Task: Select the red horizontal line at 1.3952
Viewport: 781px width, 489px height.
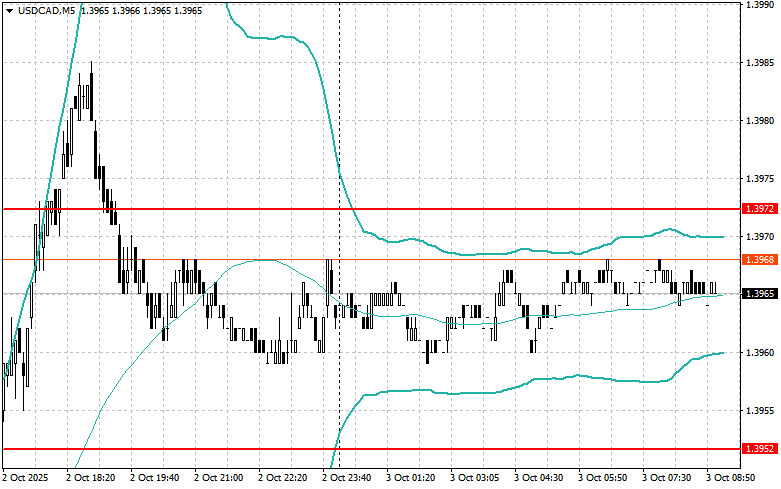Action: point(372,449)
